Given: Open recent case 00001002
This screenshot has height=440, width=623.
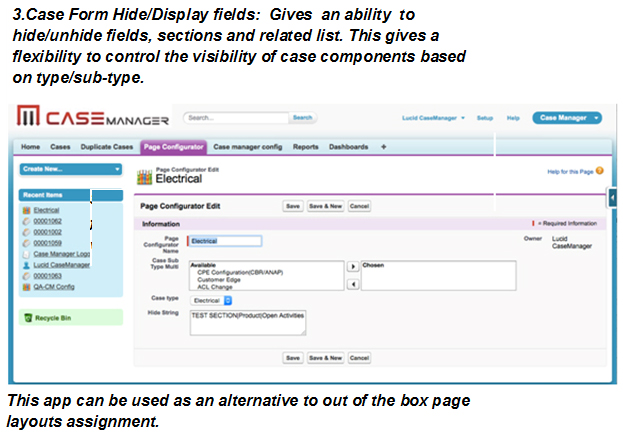Looking at the screenshot, I should (x=47, y=232).
